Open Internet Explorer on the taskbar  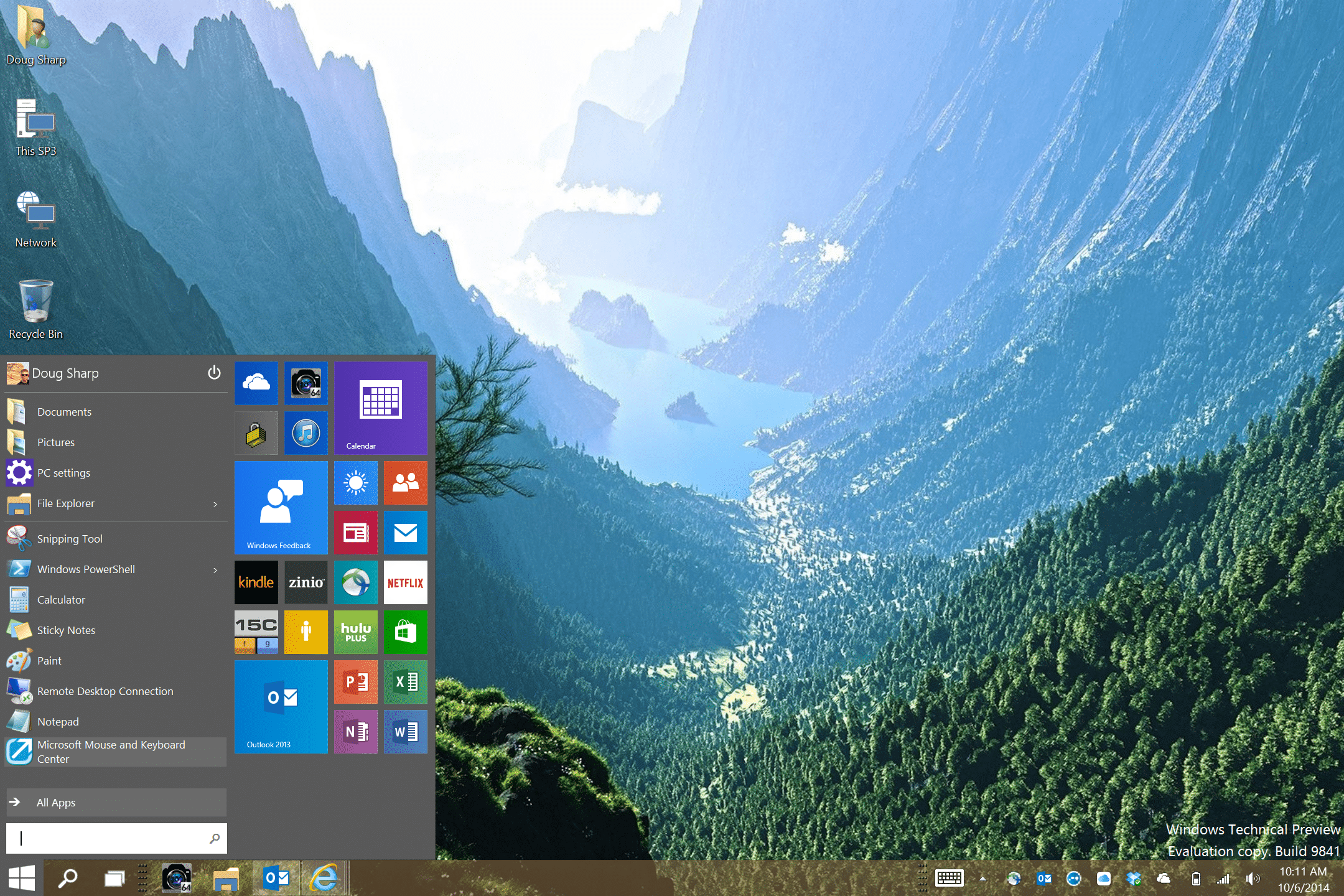click(324, 879)
